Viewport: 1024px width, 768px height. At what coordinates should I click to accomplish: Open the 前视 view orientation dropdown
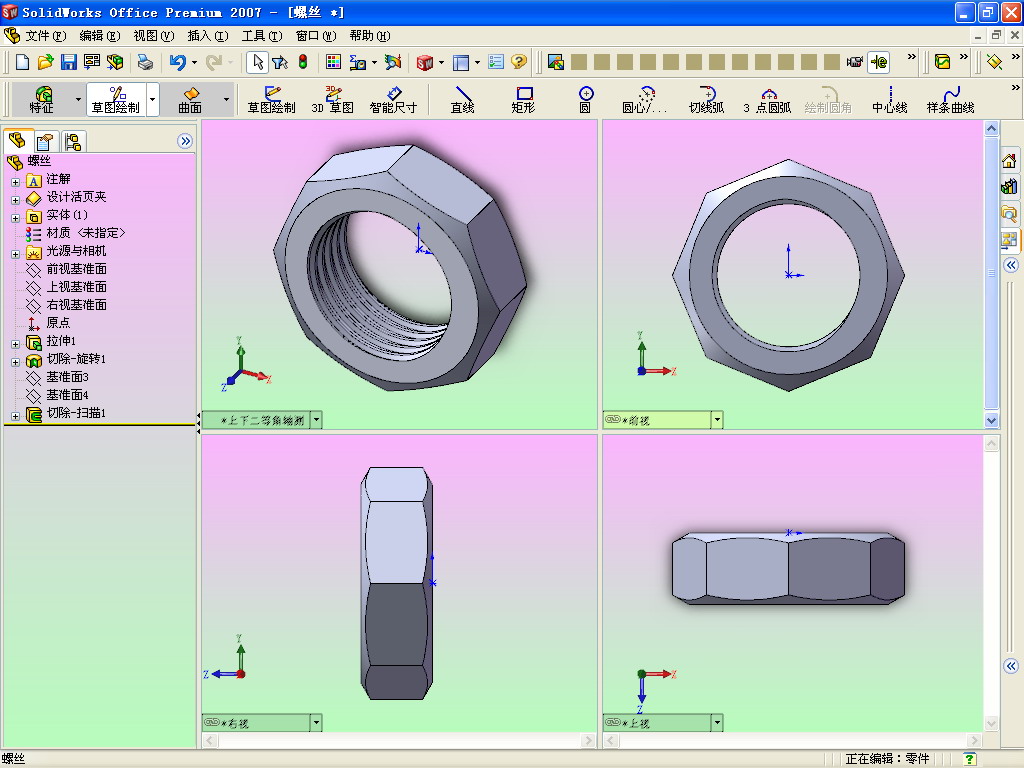[717, 420]
